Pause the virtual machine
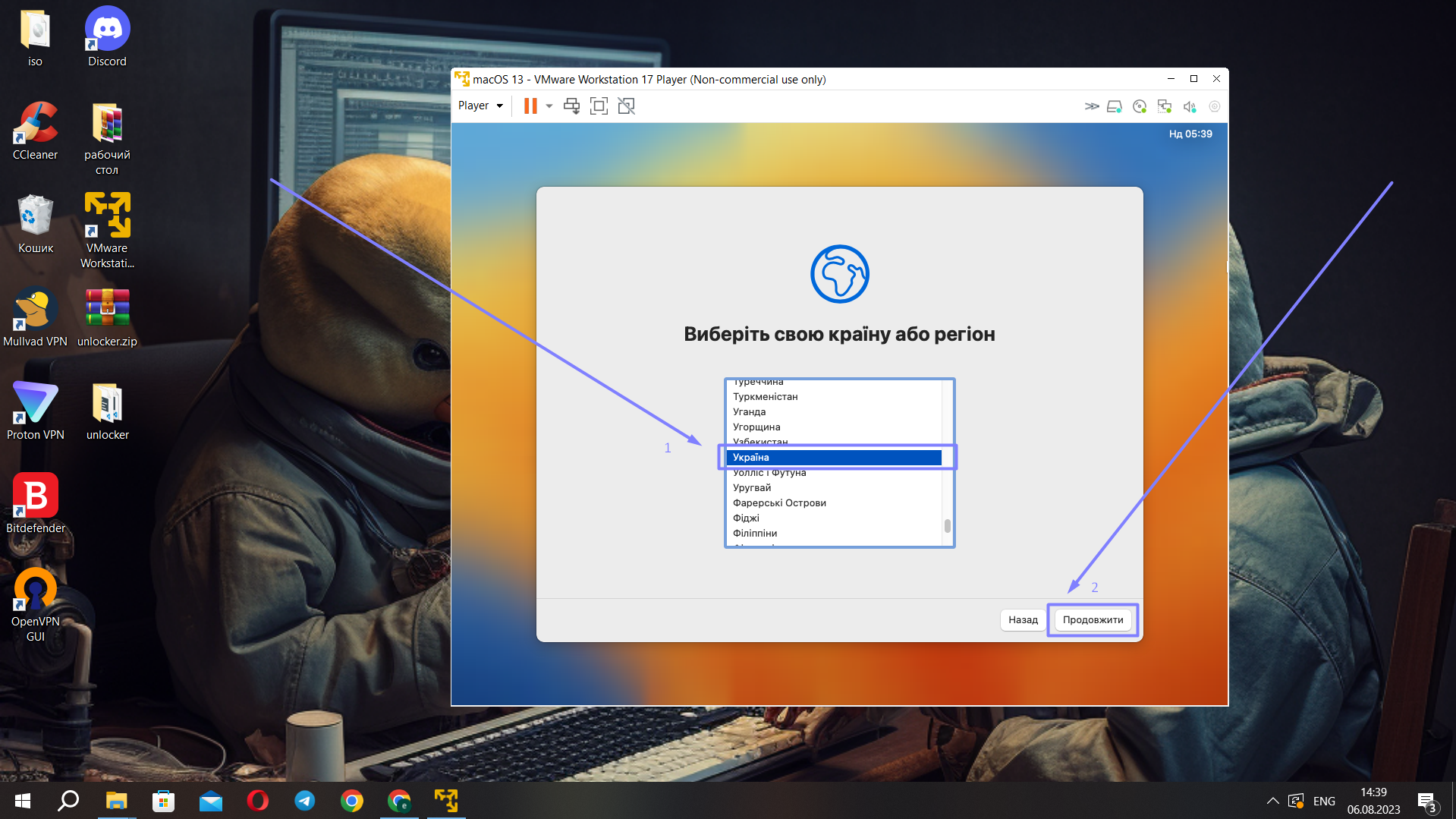Viewport: 1456px width, 819px height. point(530,106)
